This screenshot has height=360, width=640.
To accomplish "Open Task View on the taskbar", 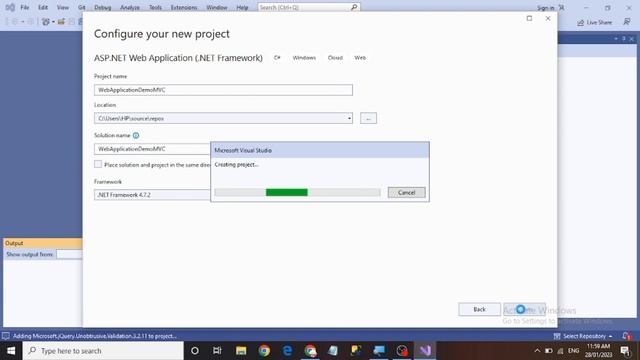I will point(217,351).
